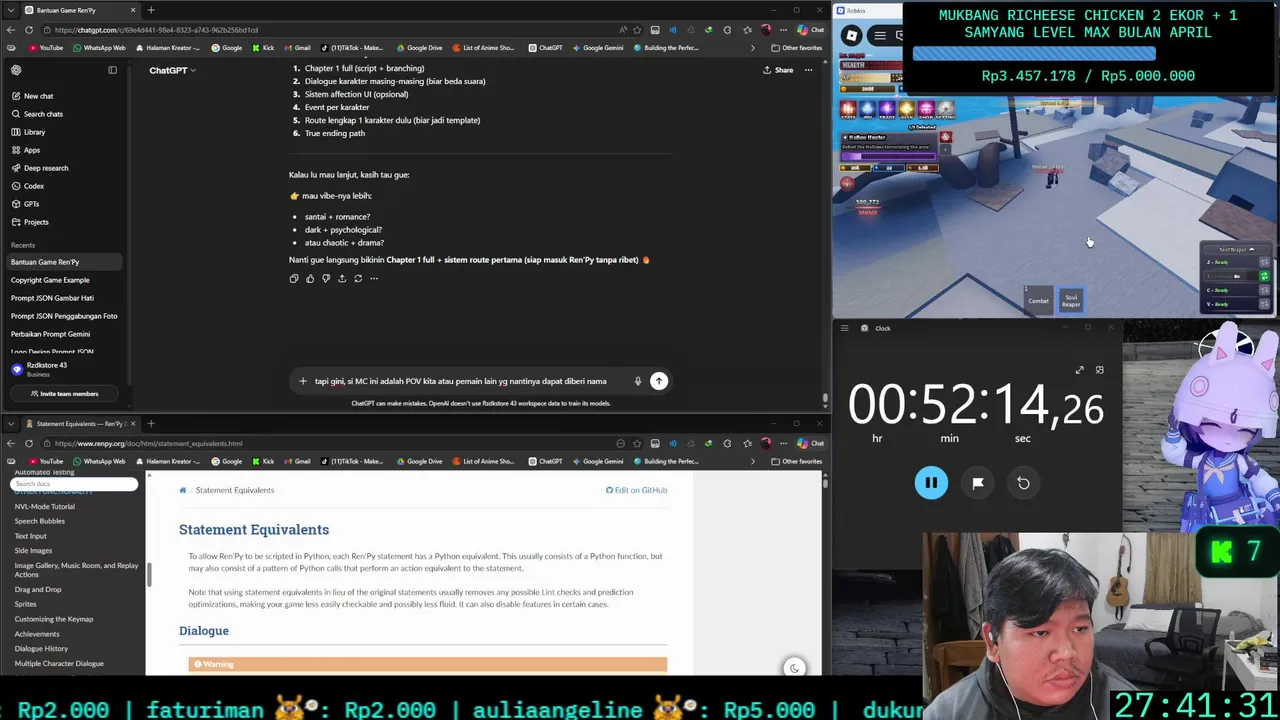Click the Search docs field
The width and height of the screenshot is (1280, 720).
point(74,484)
